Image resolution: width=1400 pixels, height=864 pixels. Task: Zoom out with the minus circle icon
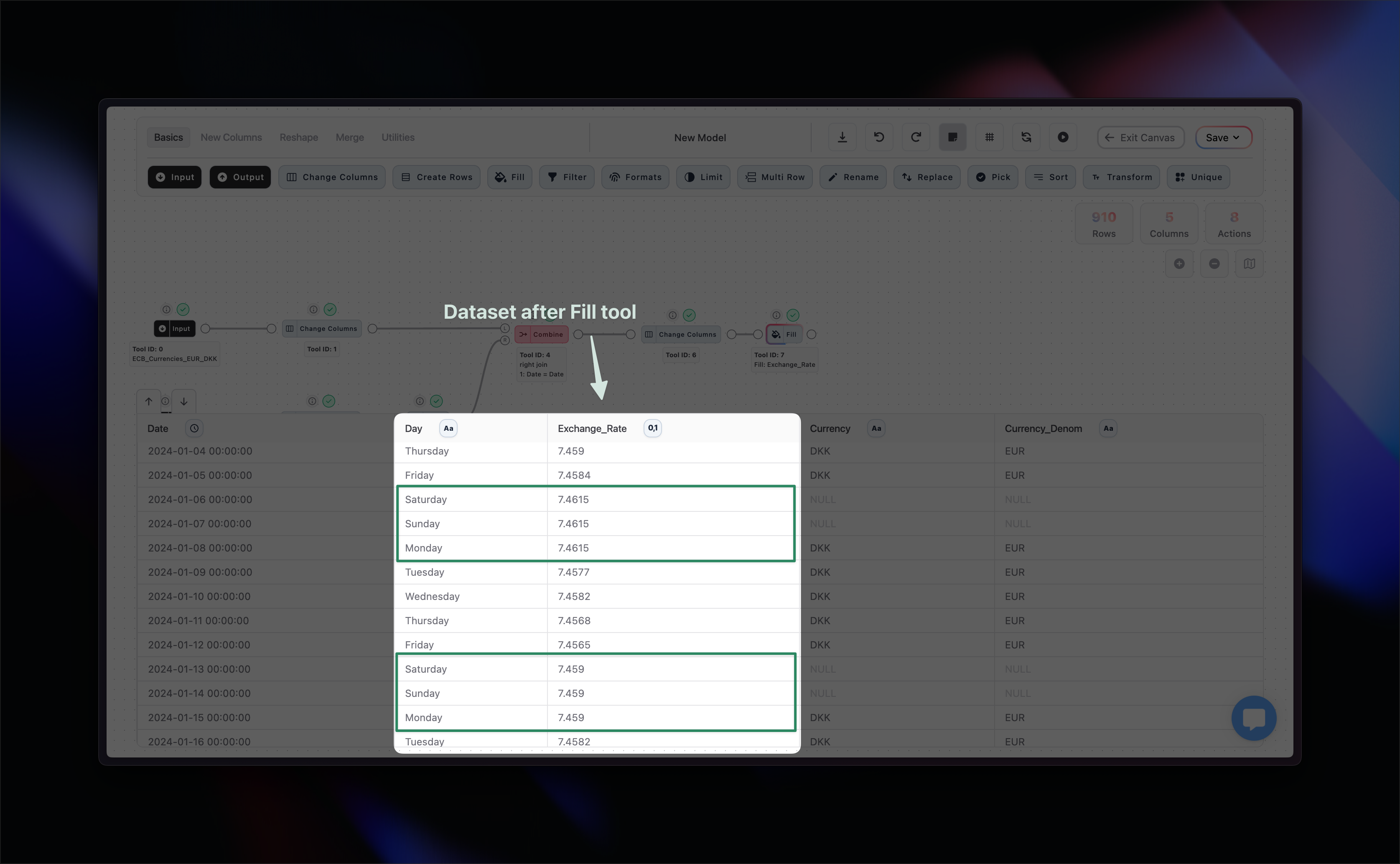tap(1214, 264)
